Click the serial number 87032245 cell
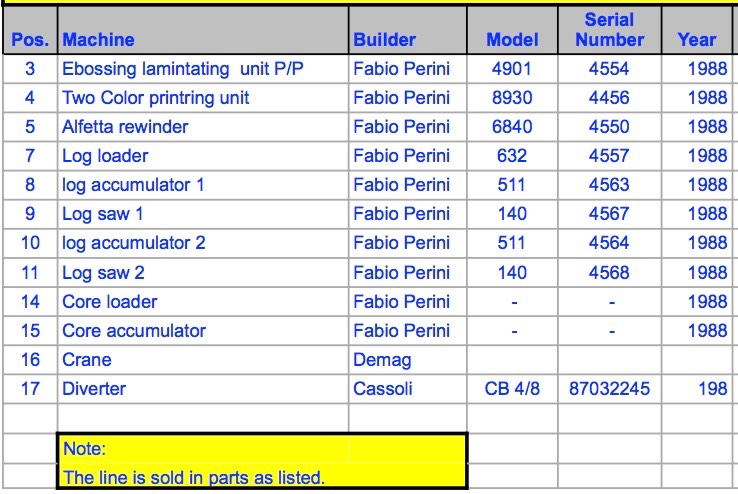 pos(610,389)
